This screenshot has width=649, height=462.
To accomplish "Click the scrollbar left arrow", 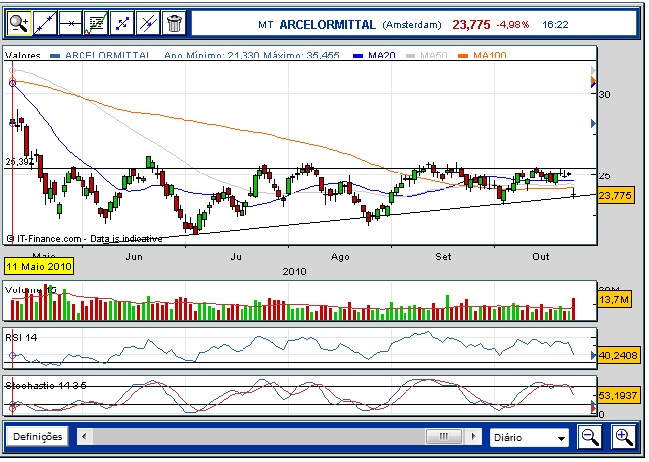I will pyautogui.click(x=84, y=436).
